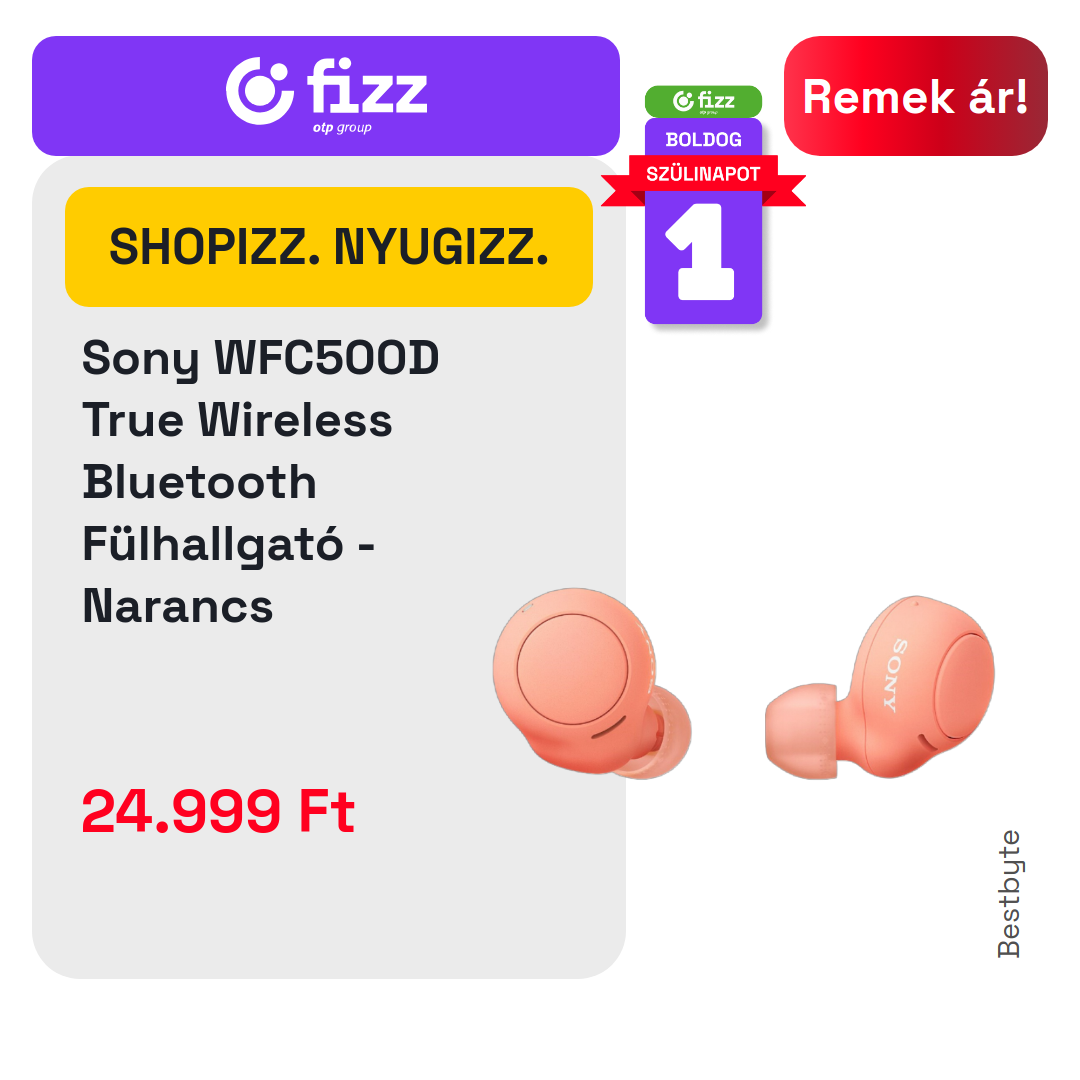Click the vertical Bestbyte seller label

[x=1009, y=893]
